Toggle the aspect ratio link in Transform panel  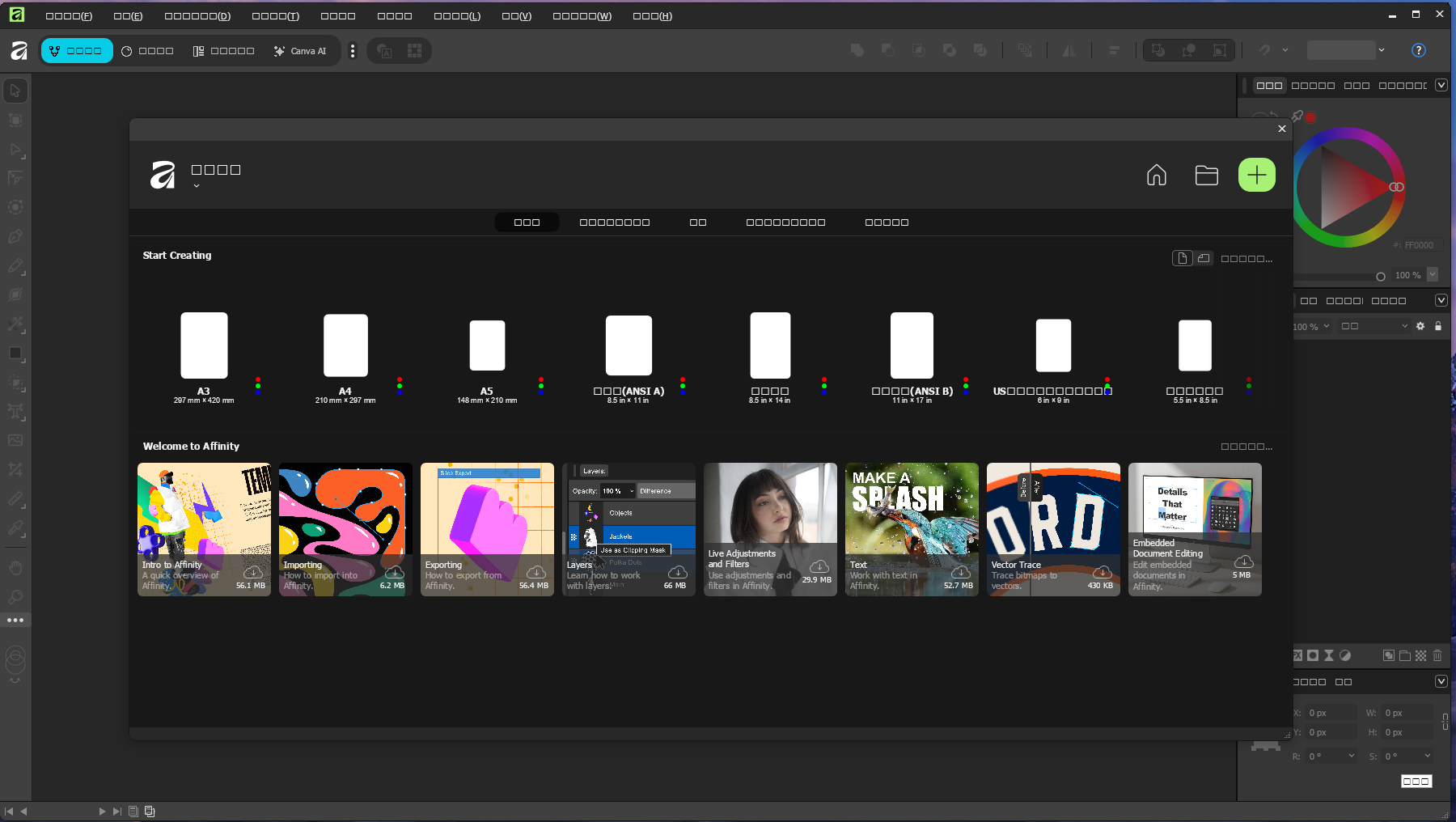(1445, 722)
